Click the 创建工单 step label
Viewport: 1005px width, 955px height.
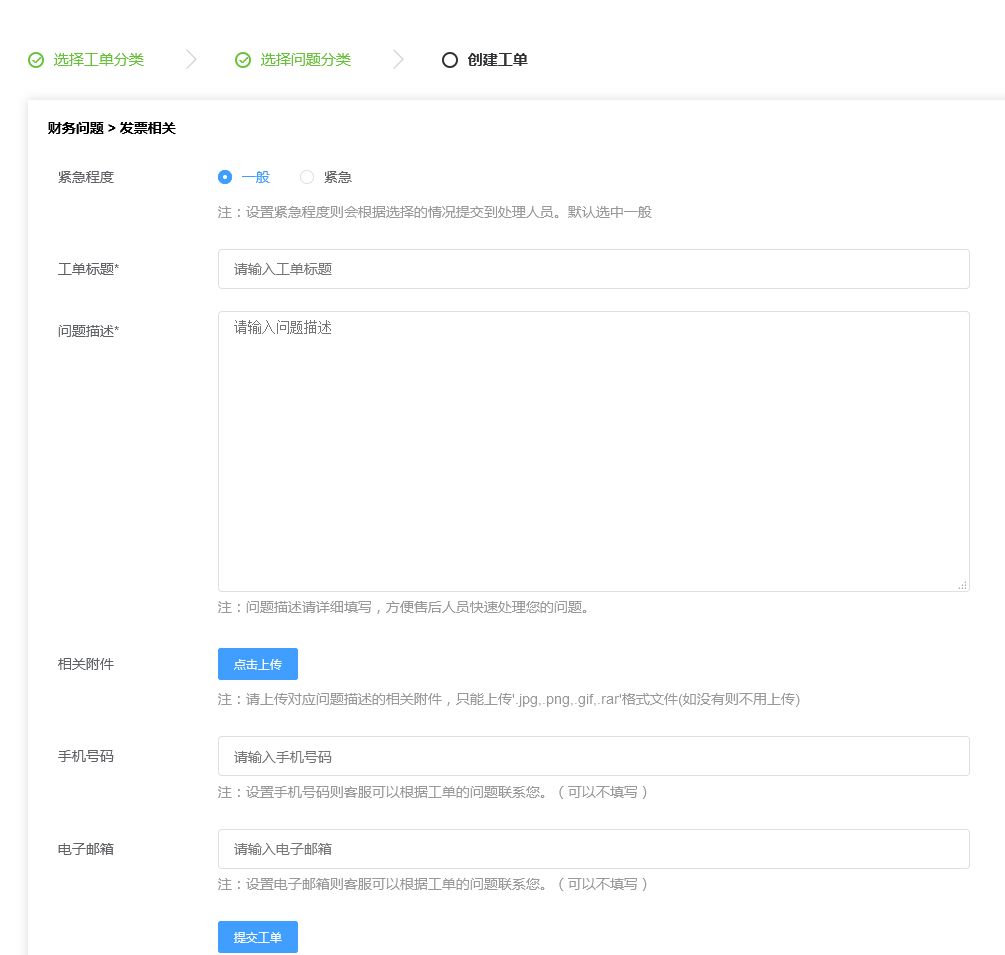(497, 60)
